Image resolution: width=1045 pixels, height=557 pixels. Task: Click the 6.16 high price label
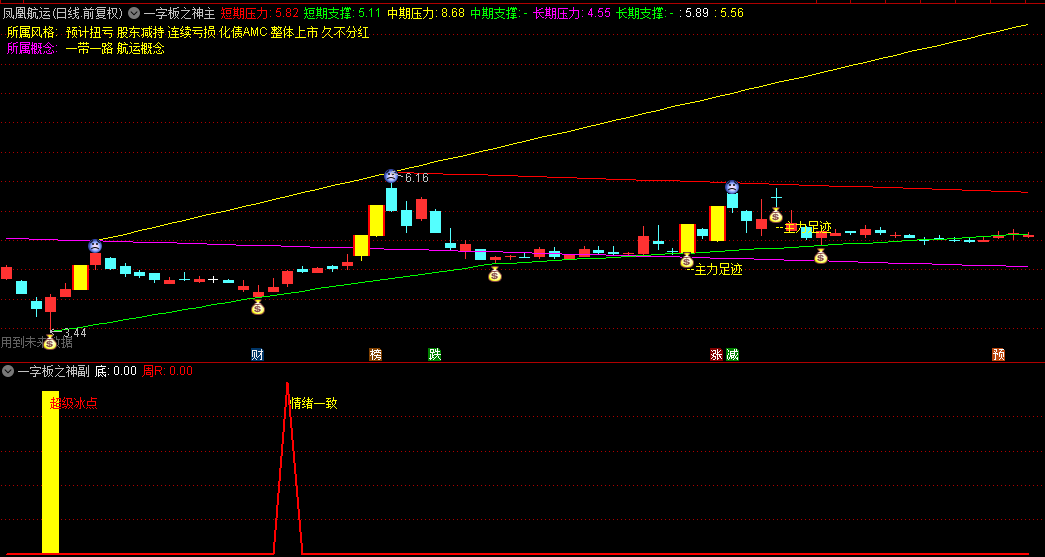417,178
